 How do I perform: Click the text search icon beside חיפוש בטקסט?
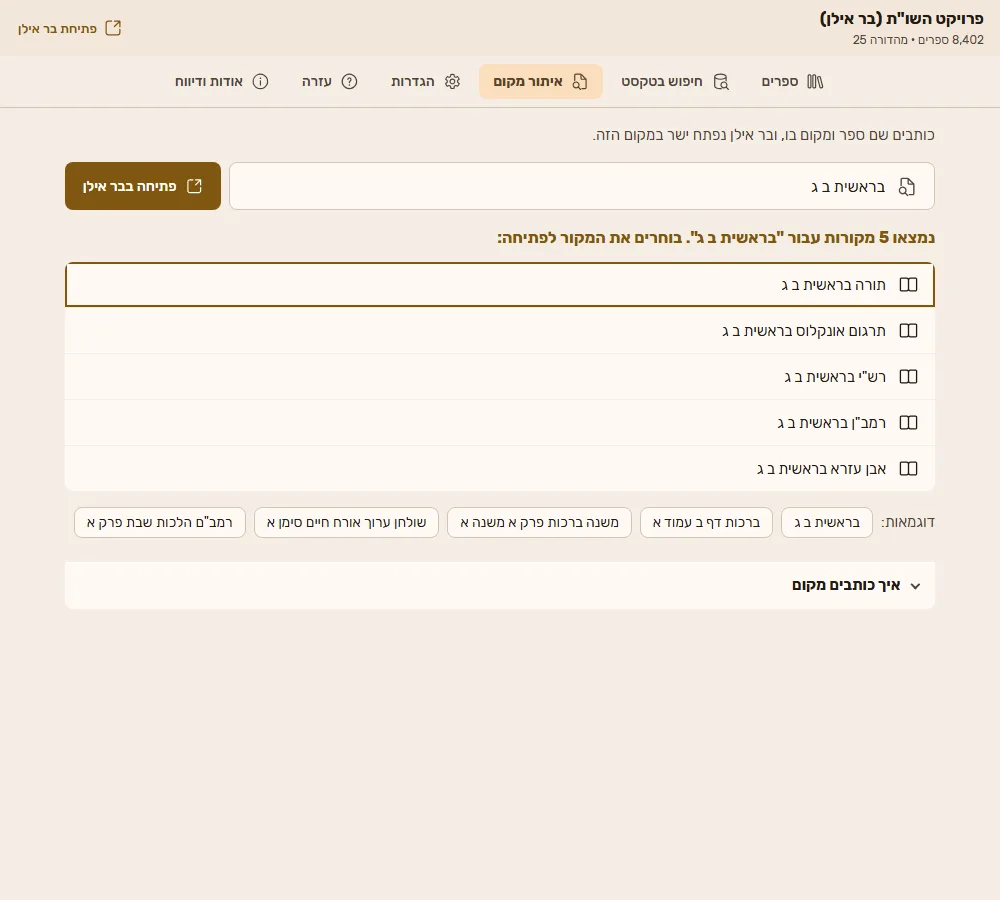click(x=721, y=82)
